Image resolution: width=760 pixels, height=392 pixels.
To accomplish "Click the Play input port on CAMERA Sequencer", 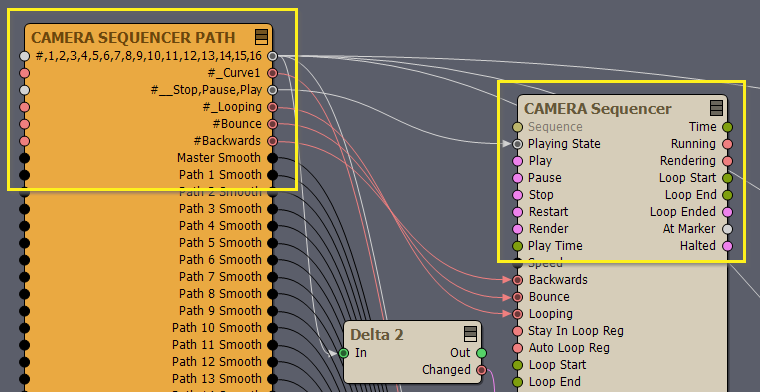I will tap(518, 161).
